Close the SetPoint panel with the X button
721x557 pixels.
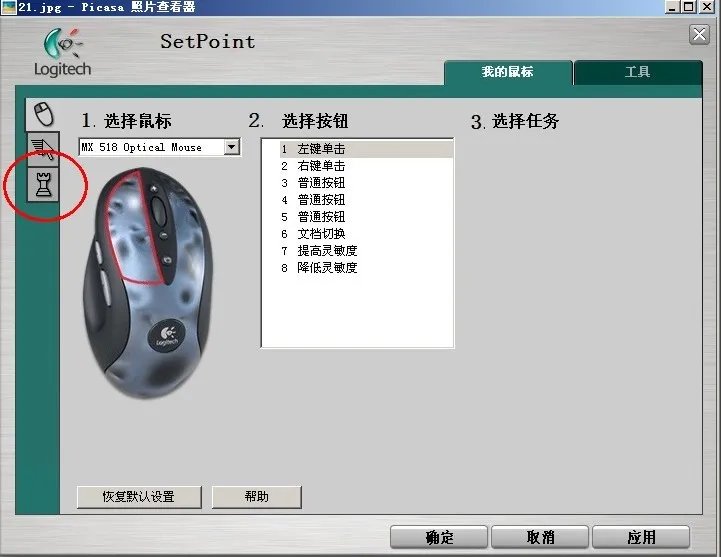pyautogui.click(x=699, y=34)
